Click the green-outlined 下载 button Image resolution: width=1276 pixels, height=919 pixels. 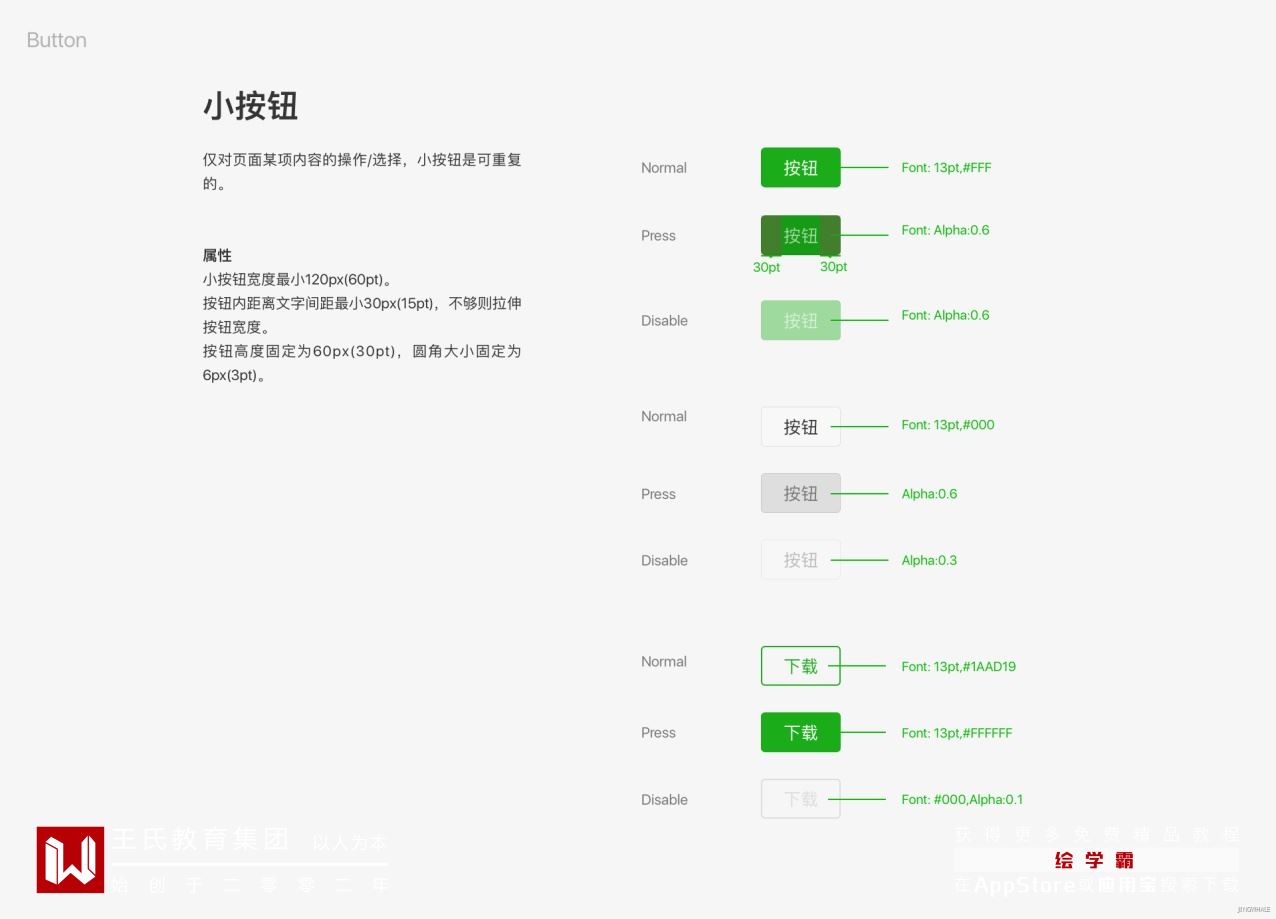tap(800, 666)
